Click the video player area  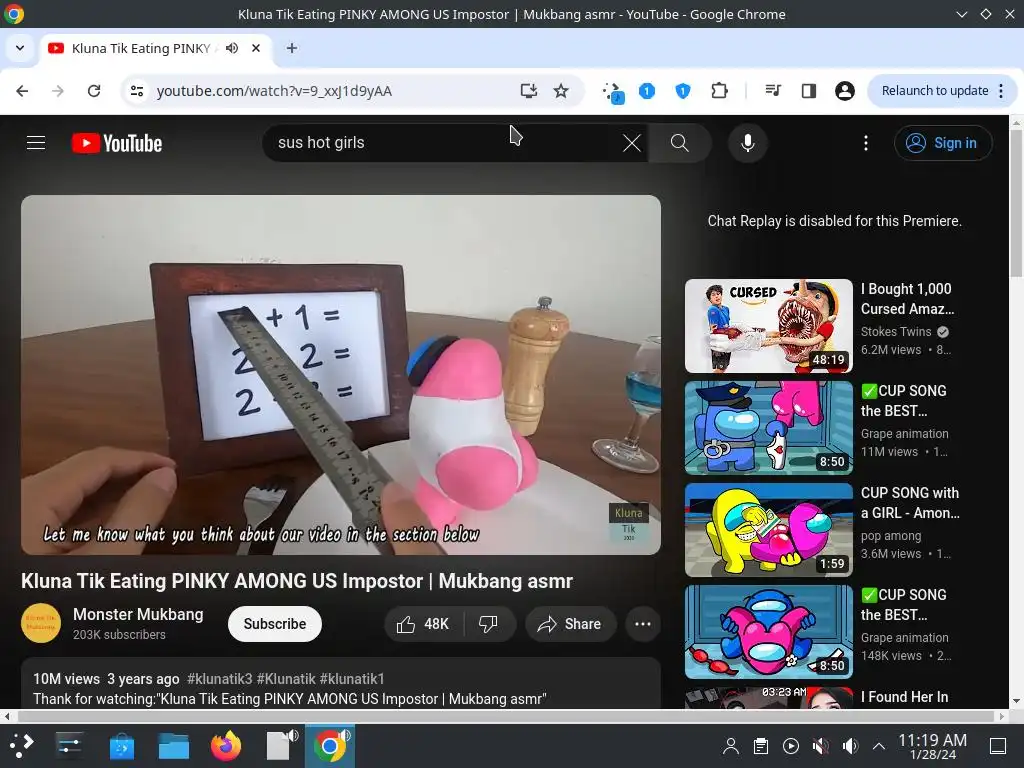(341, 375)
